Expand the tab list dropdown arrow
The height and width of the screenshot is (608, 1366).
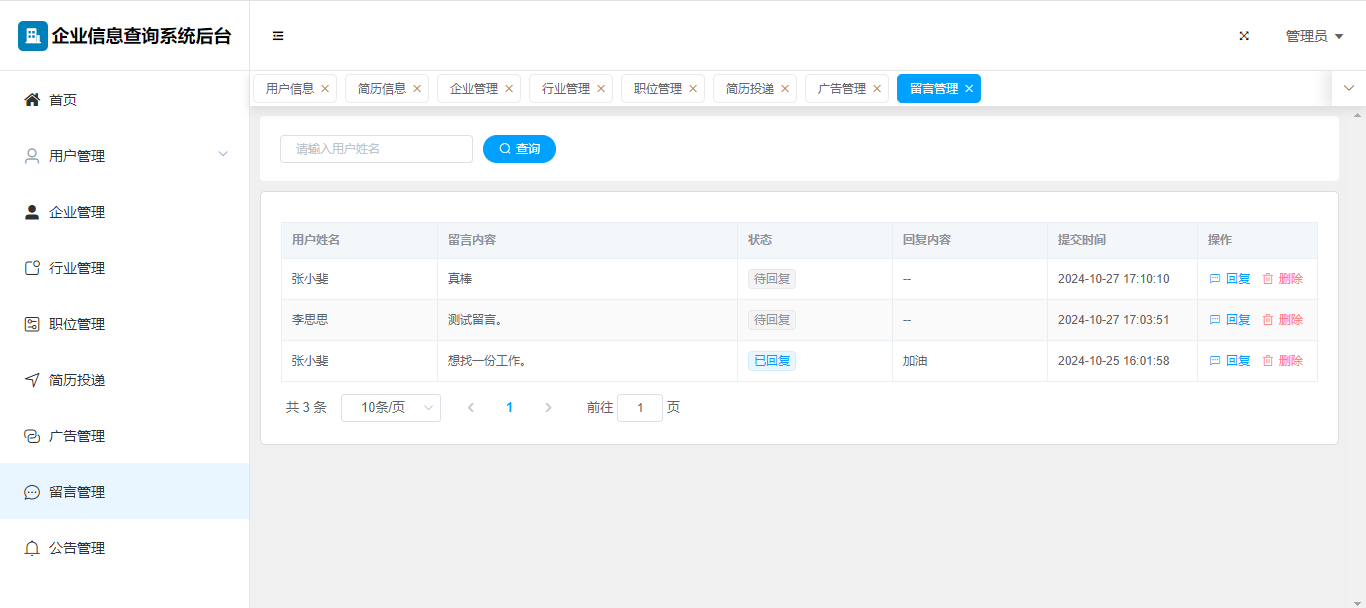(x=1348, y=88)
